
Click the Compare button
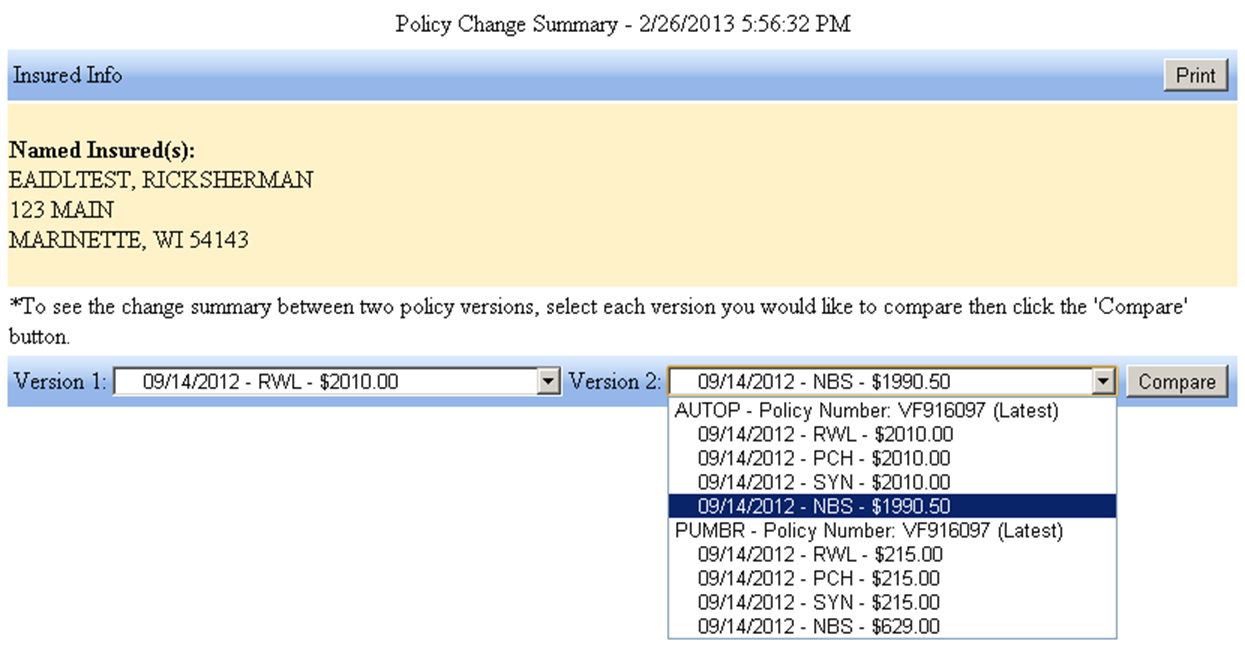pyautogui.click(x=1176, y=381)
